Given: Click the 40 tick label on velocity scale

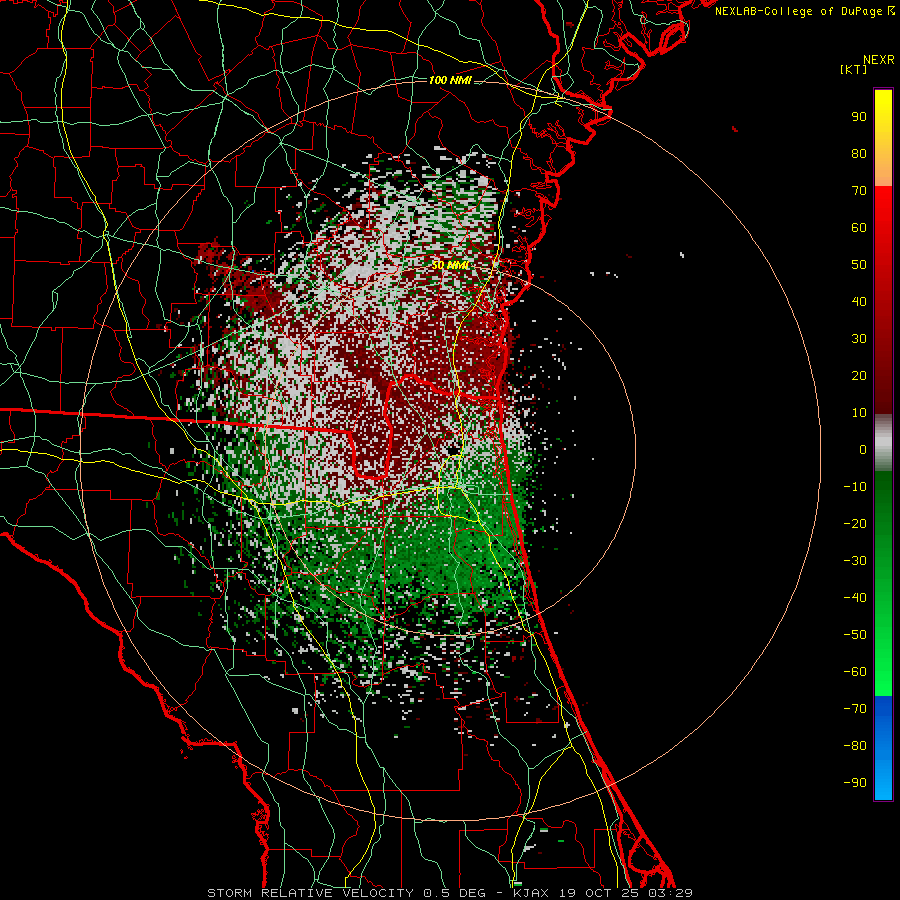Looking at the screenshot, I should (859, 302).
